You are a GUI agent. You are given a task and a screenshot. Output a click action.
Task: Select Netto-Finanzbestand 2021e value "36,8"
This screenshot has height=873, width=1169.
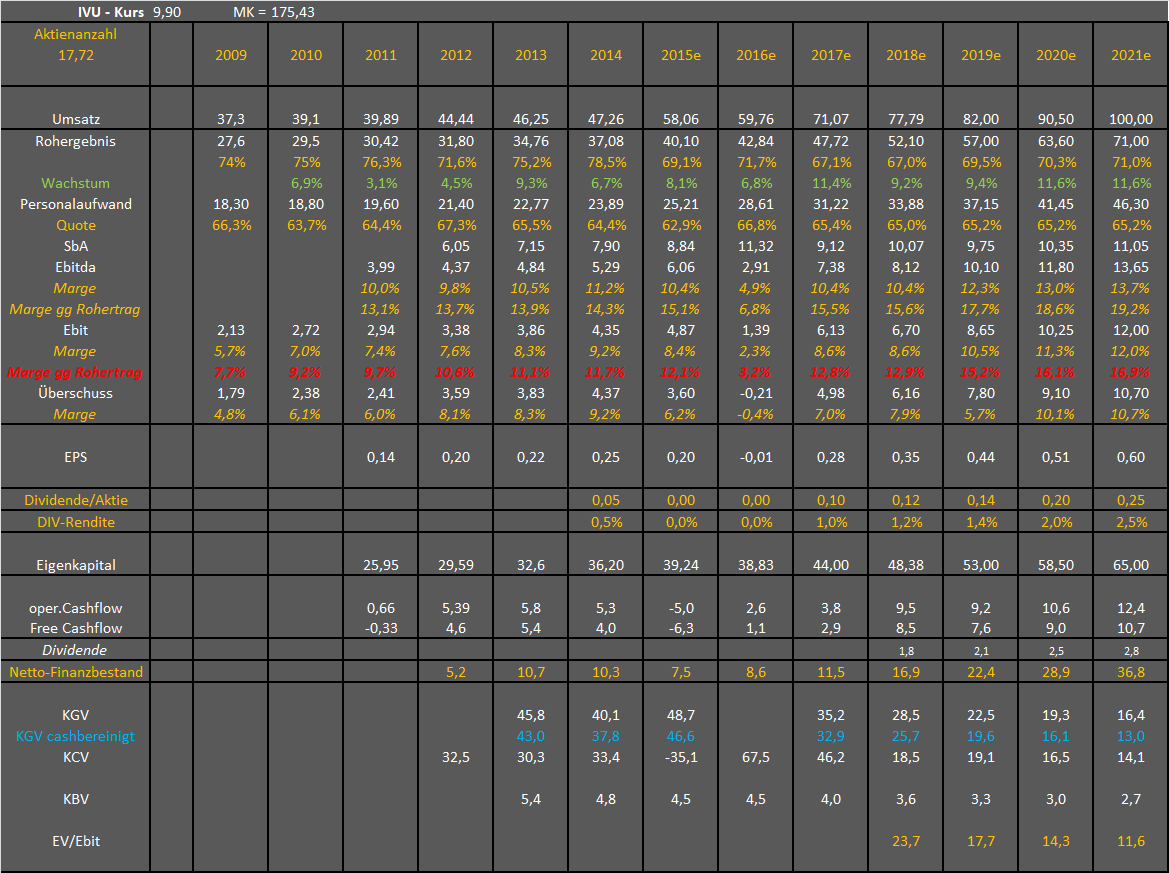pos(1131,672)
